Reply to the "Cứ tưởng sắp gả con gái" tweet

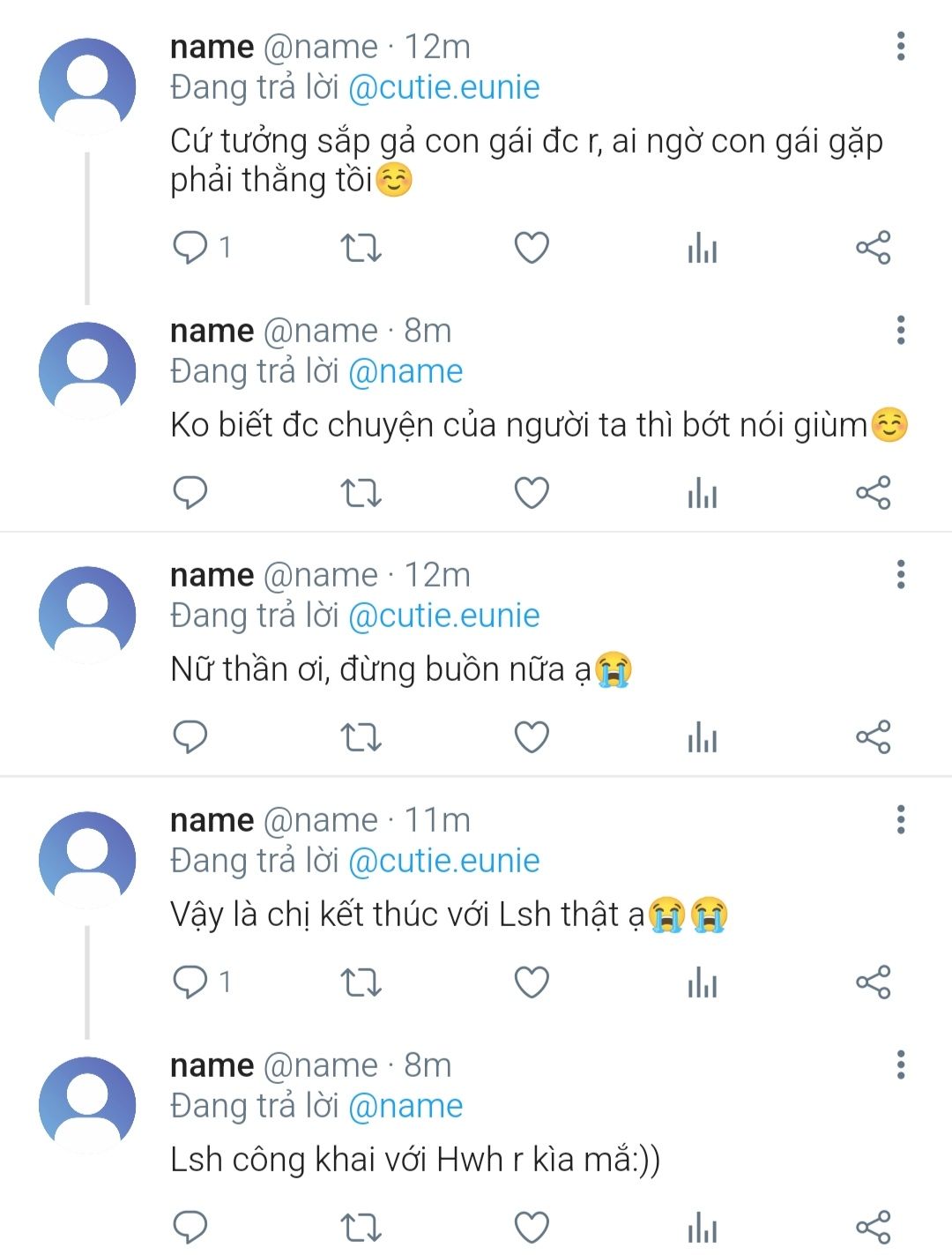[190, 248]
